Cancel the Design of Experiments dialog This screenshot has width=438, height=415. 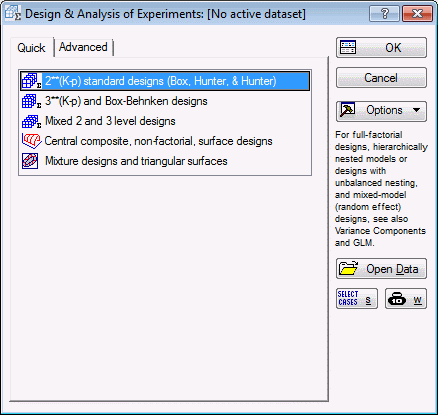coord(381,78)
